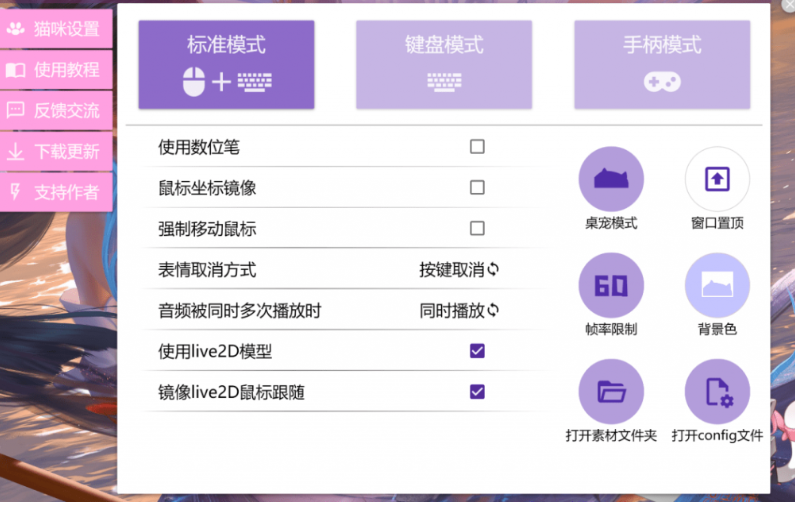Screen dimensions: 795x509
Task: Enable the 使用数位笔 checkbox
Action: pyautogui.click(x=477, y=147)
